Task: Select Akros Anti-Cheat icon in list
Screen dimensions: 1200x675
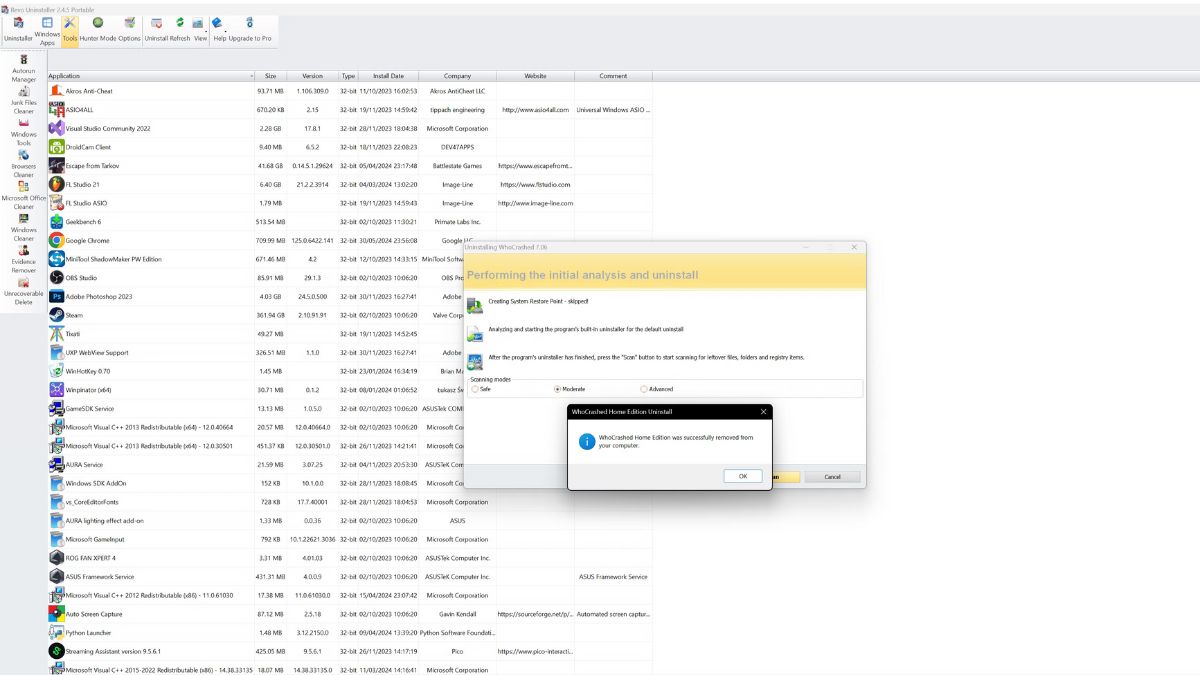Action: point(56,91)
